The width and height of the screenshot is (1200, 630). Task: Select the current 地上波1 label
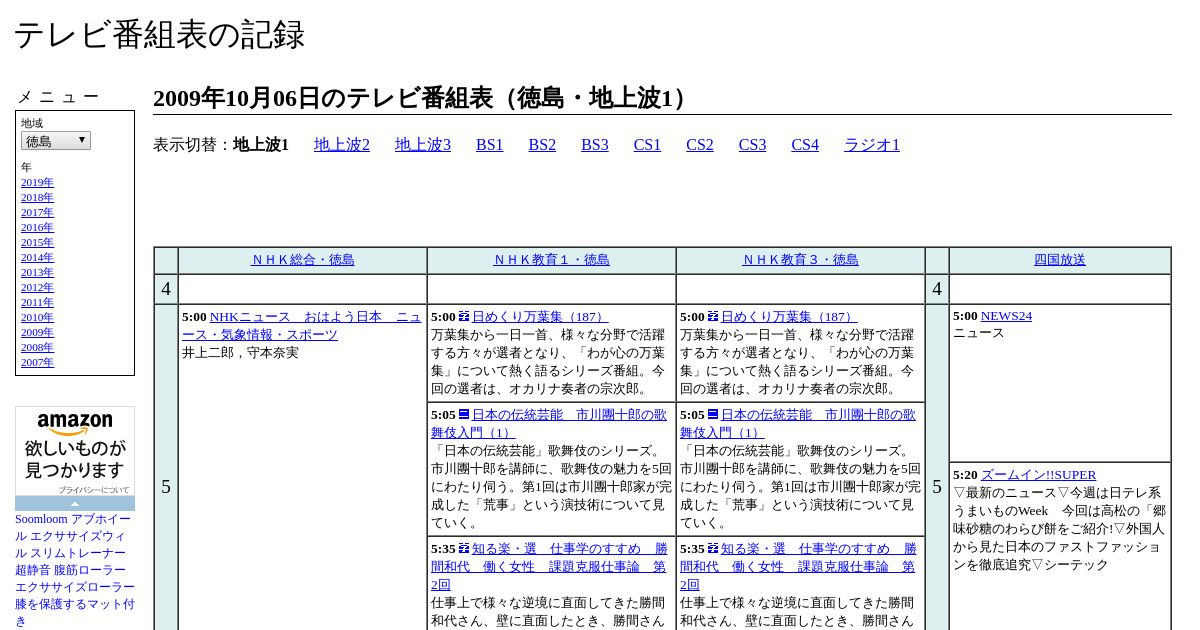point(261,145)
